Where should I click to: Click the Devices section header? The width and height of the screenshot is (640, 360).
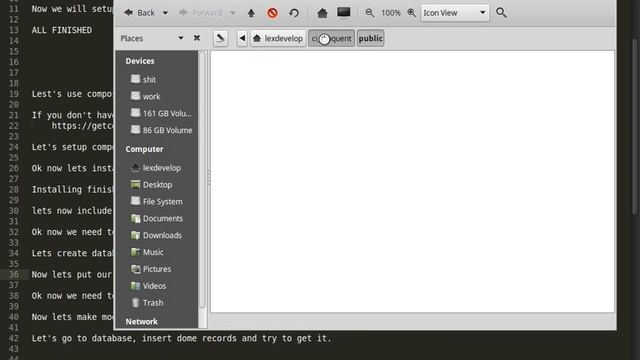point(140,61)
